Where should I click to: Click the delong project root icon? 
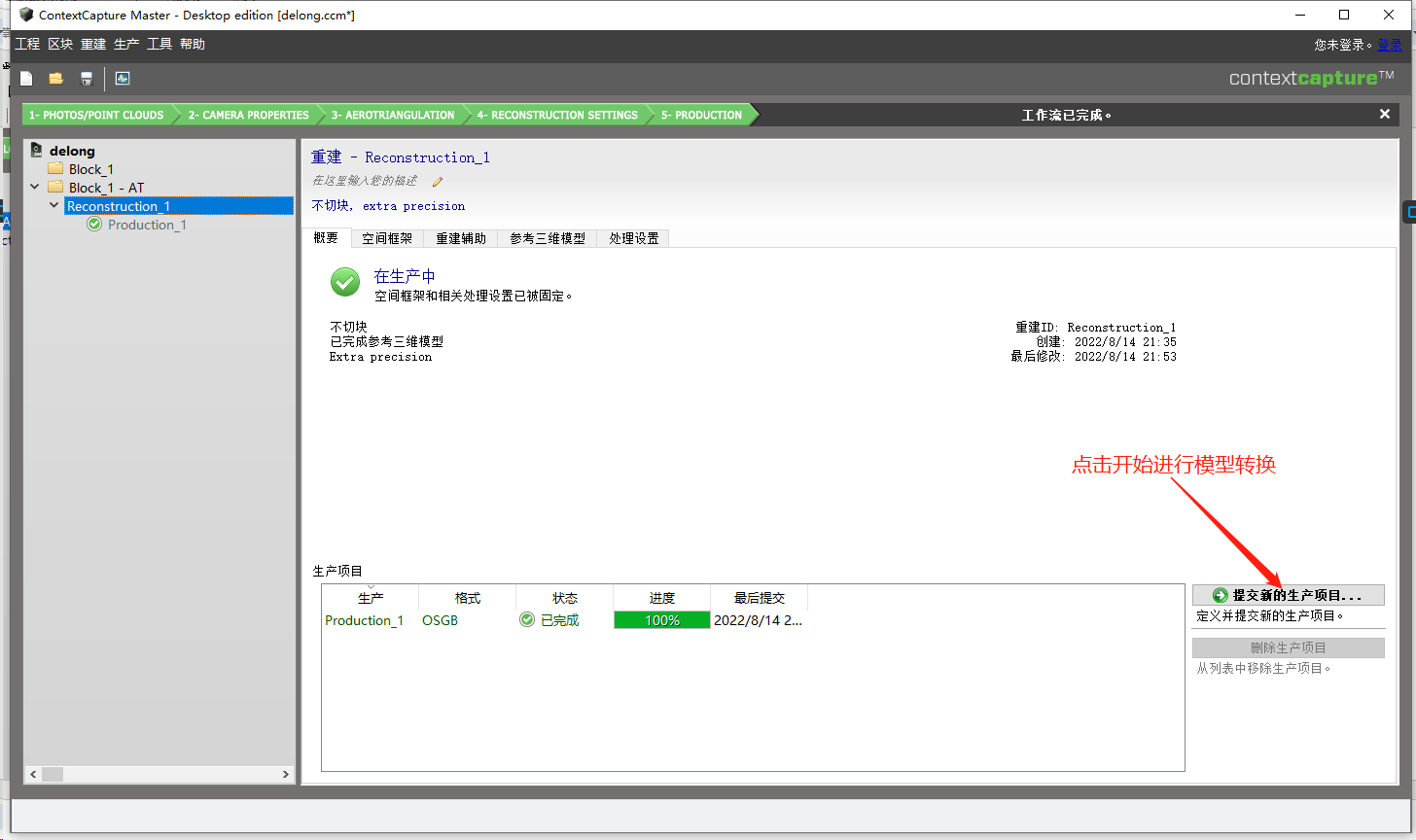pos(37,151)
